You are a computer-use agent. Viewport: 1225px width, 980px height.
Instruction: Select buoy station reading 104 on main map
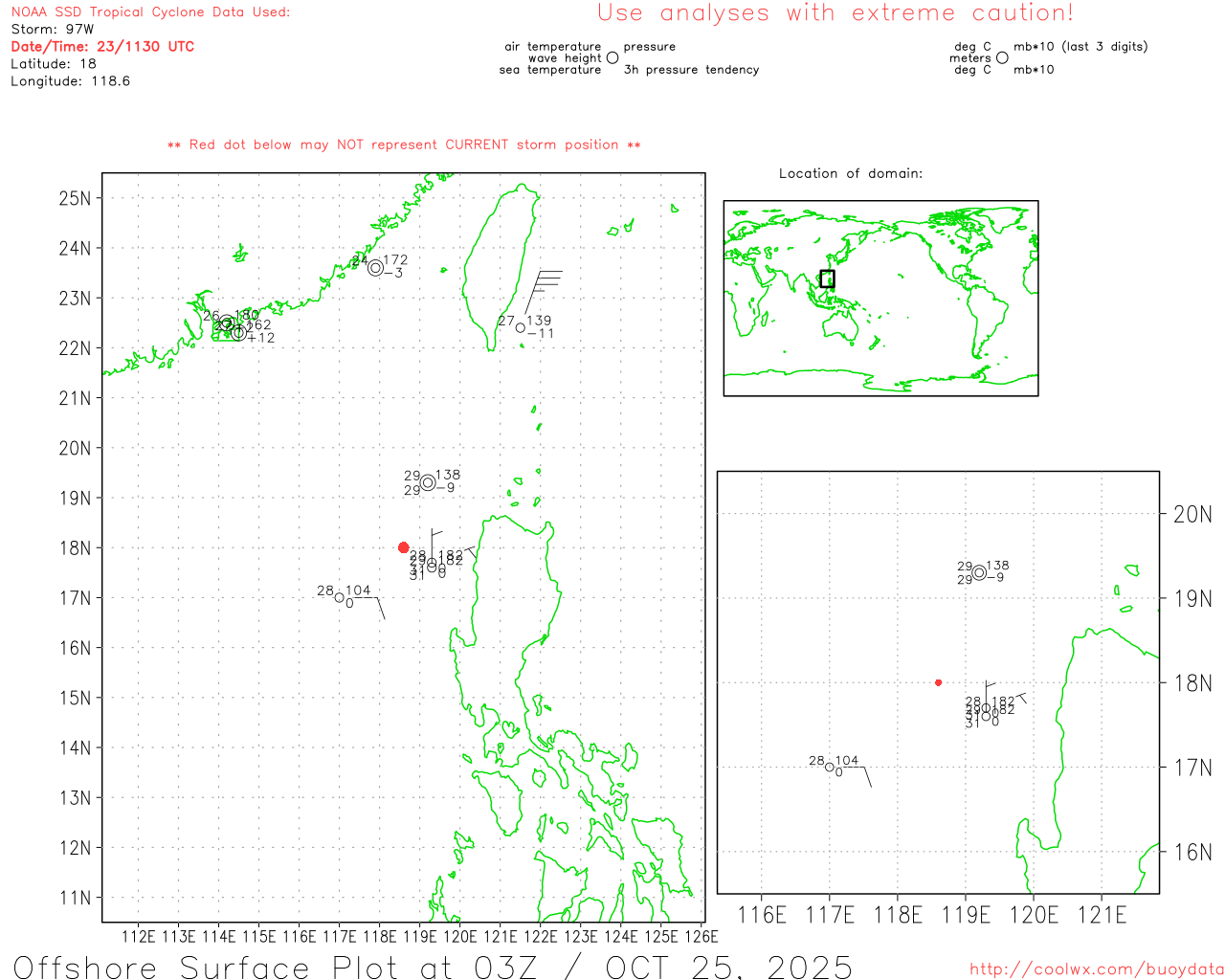(x=340, y=598)
